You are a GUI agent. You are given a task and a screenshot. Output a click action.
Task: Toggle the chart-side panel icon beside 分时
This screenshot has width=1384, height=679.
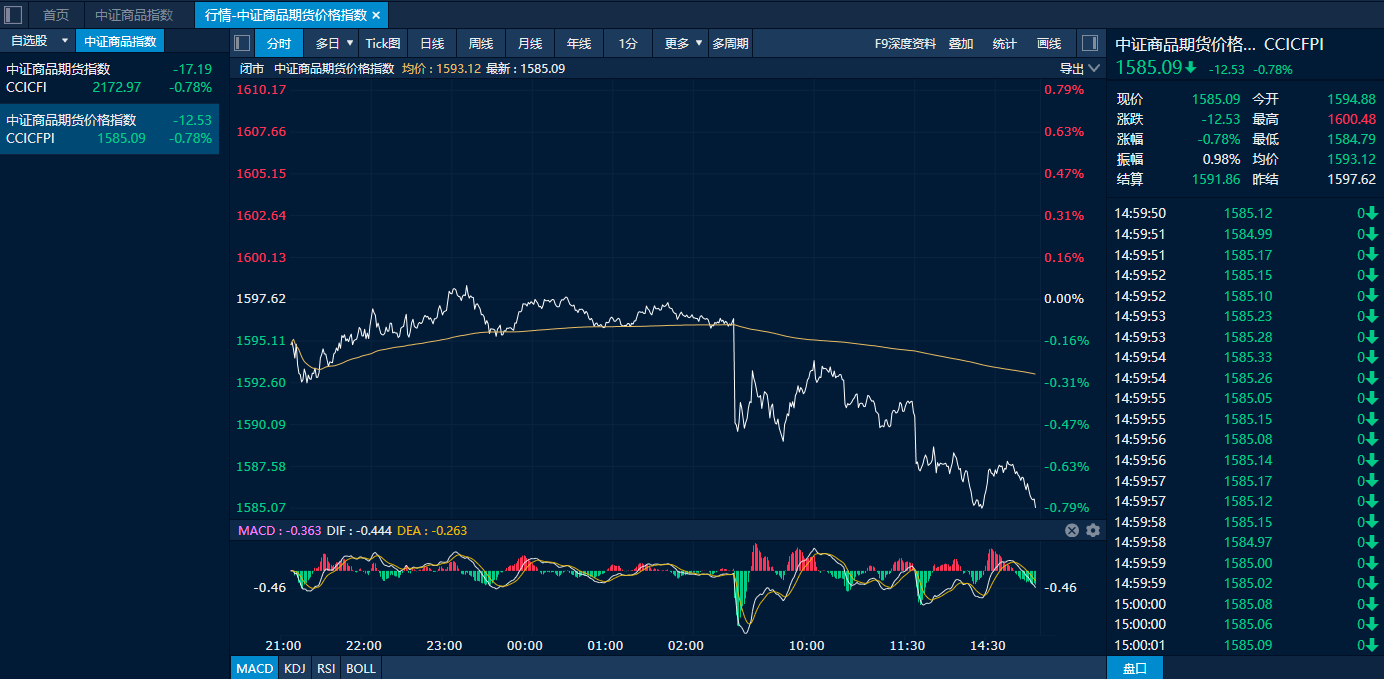pyautogui.click(x=242, y=43)
